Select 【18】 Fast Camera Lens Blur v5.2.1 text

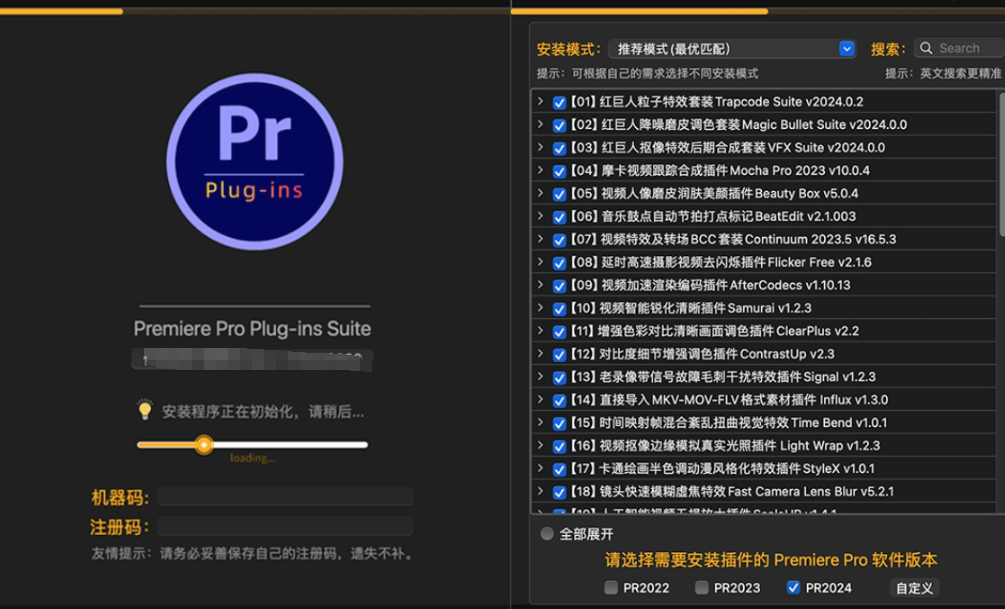(731, 491)
